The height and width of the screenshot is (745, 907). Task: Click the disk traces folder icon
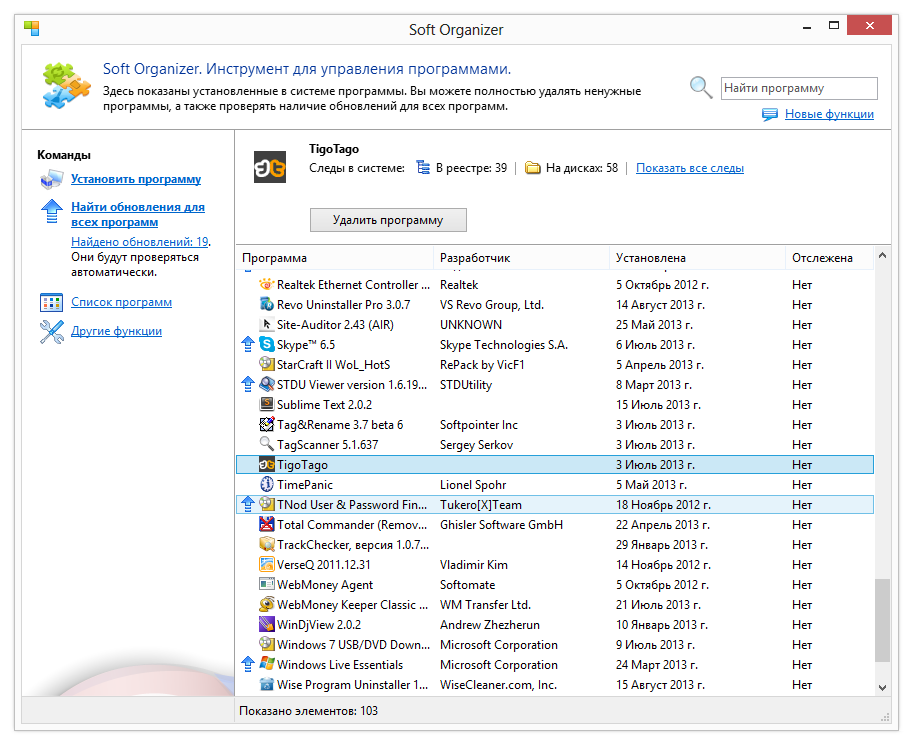(532, 168)
